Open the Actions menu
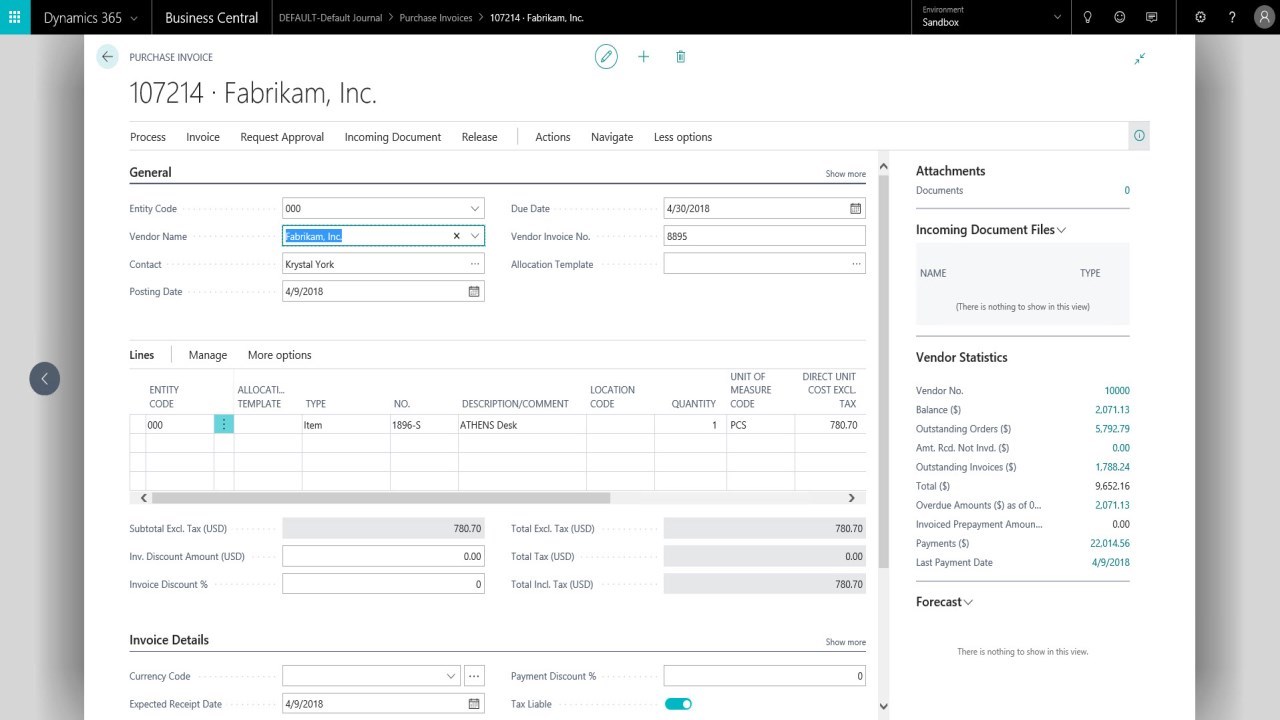The height and width of the screenshot is (720, 1280). (x=552, y=137)
